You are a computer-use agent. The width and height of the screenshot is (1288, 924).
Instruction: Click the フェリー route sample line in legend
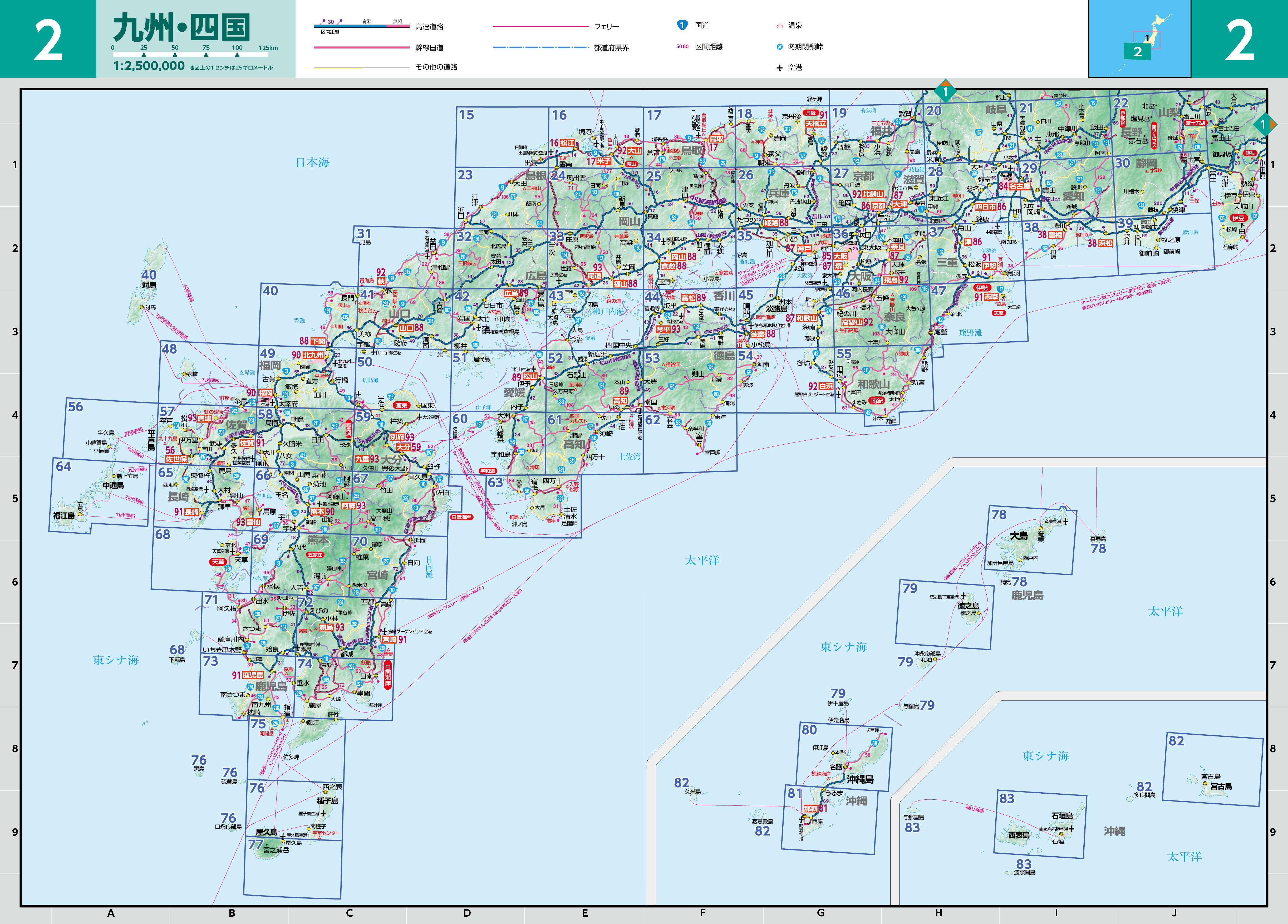[x=541, y=26]
